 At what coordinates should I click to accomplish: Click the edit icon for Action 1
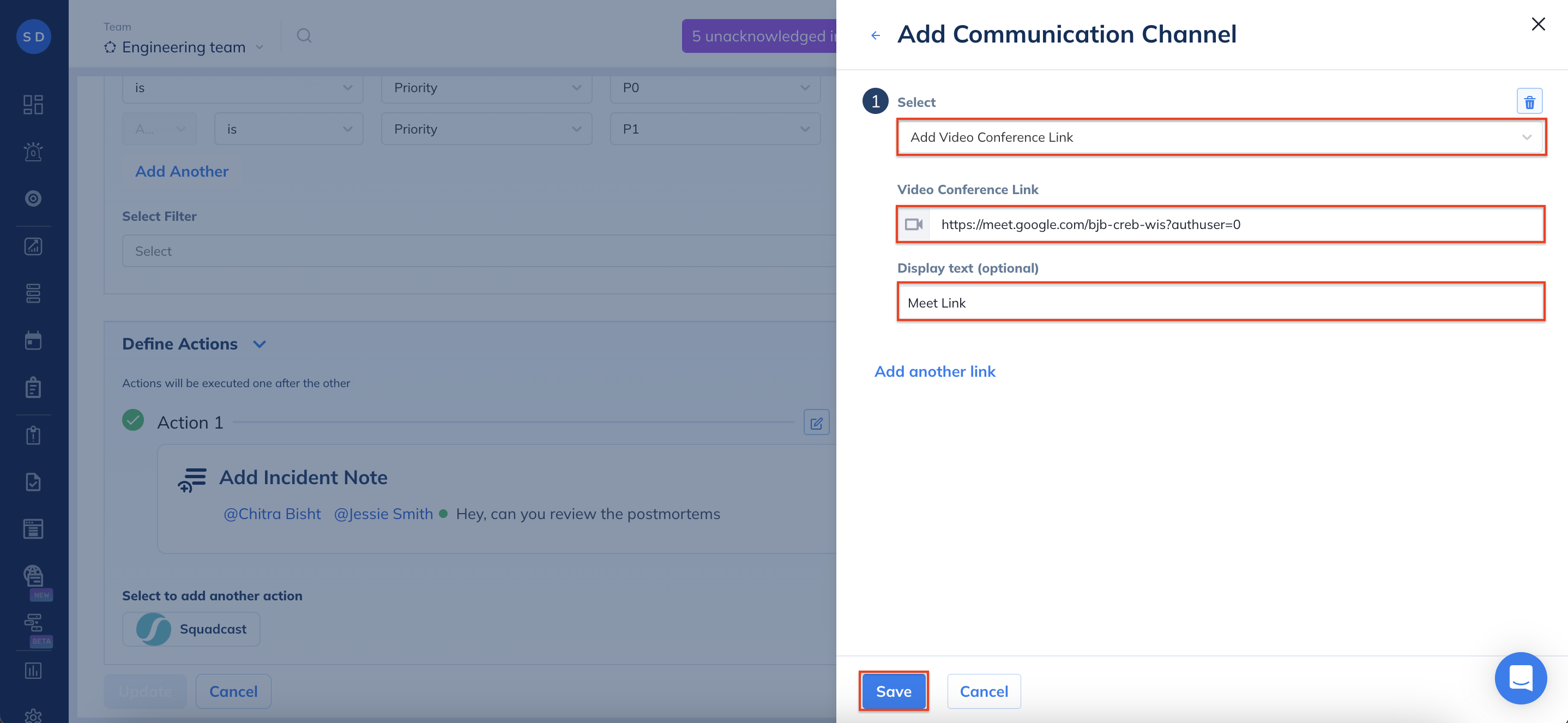pyautogui.click(x=816, y=423)
